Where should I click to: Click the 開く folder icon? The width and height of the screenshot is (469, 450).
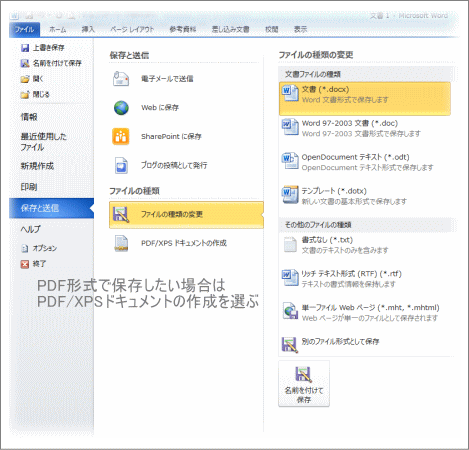pyautogui.click(x=25, y=79)
